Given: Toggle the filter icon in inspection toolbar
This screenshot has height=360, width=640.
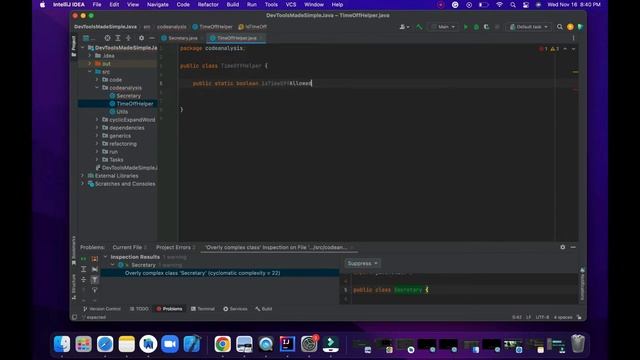Looking at the screenshot, I should coord(94,280).
